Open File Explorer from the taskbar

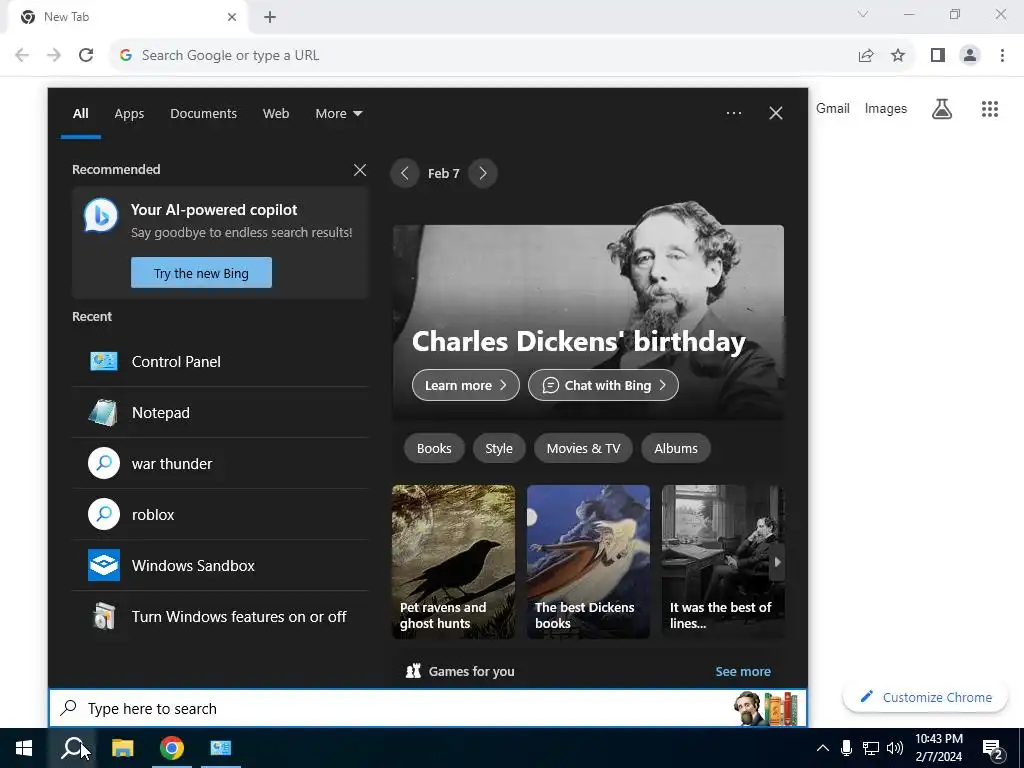122,748
